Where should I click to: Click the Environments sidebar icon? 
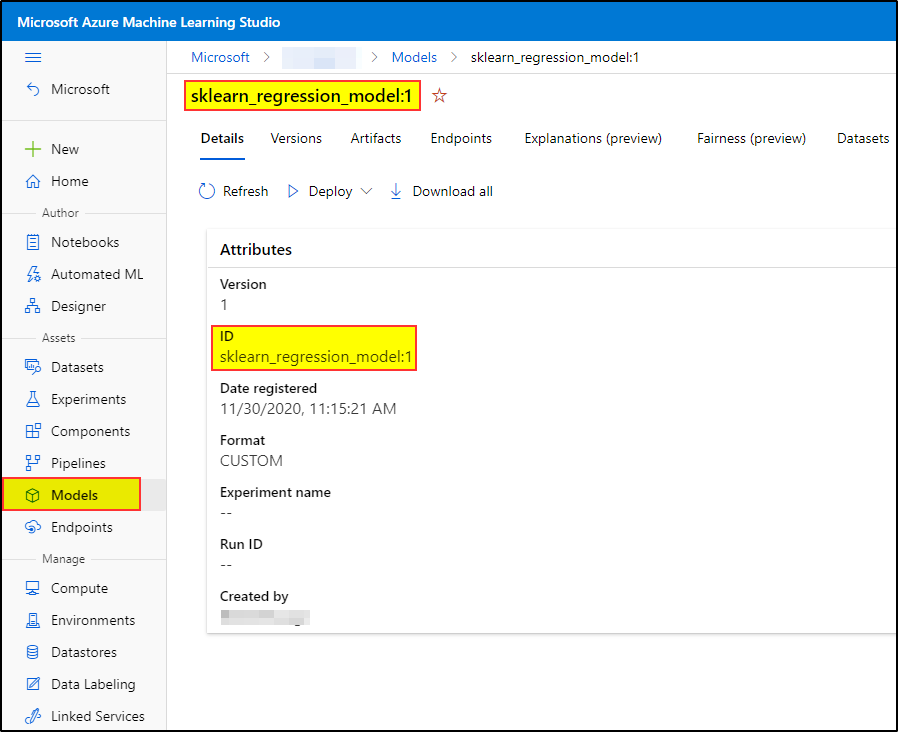[x=33, y=620]
